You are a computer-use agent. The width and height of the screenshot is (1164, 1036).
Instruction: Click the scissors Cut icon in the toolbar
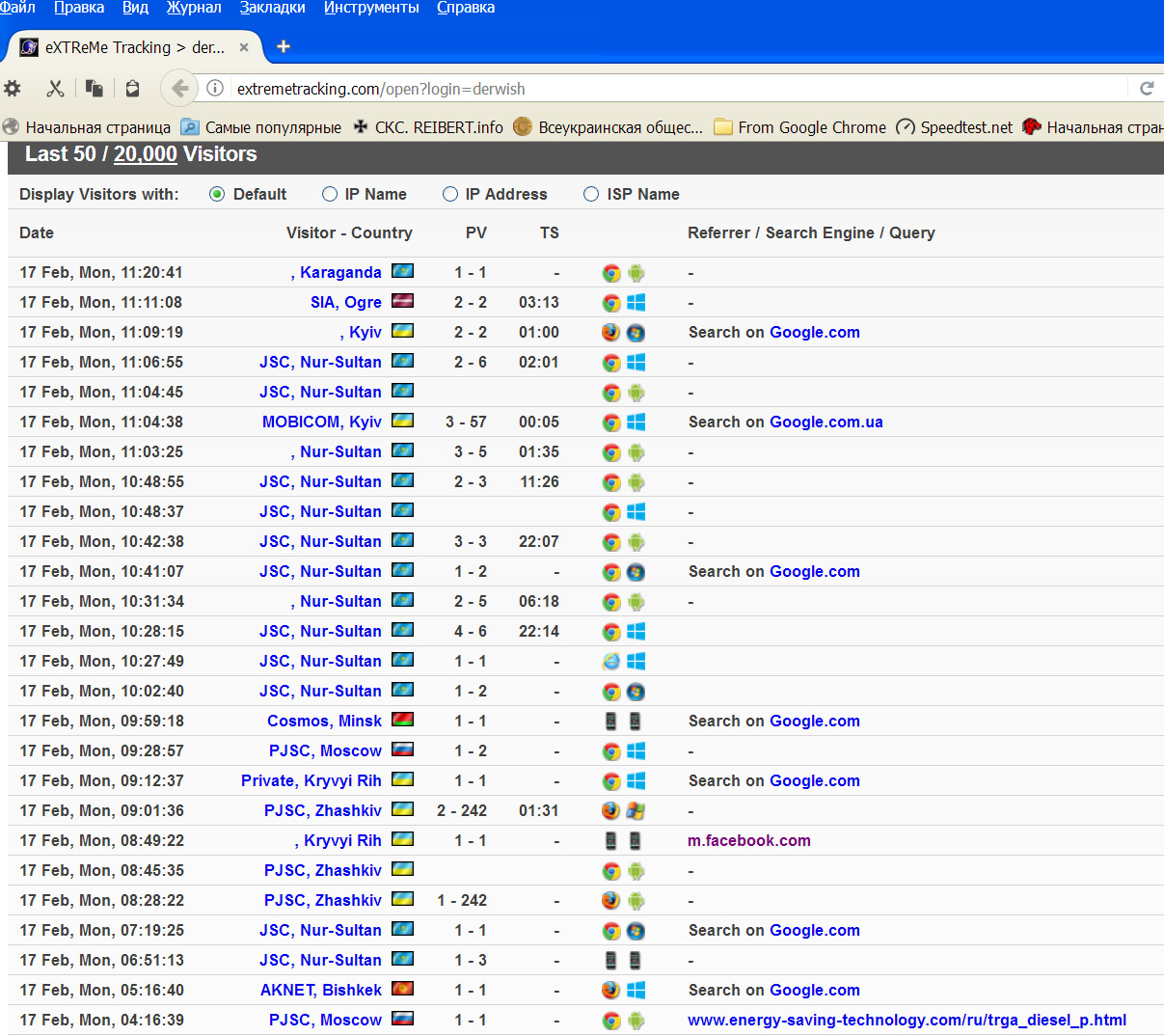(55, 89)
